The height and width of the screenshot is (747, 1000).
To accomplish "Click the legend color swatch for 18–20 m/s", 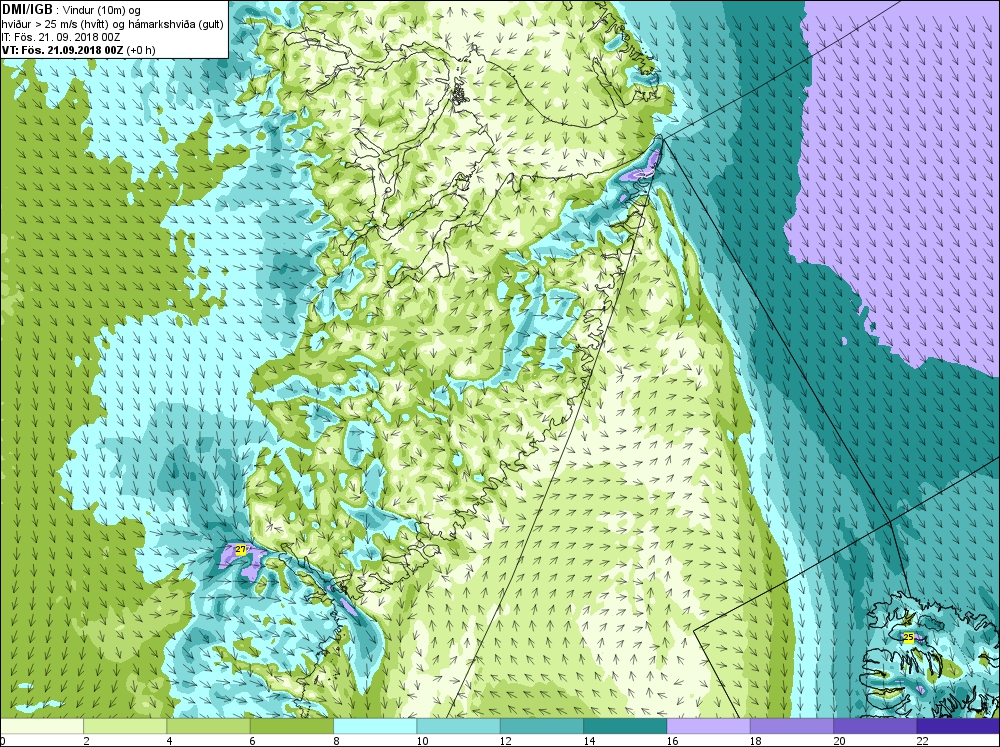I will 791,726.
